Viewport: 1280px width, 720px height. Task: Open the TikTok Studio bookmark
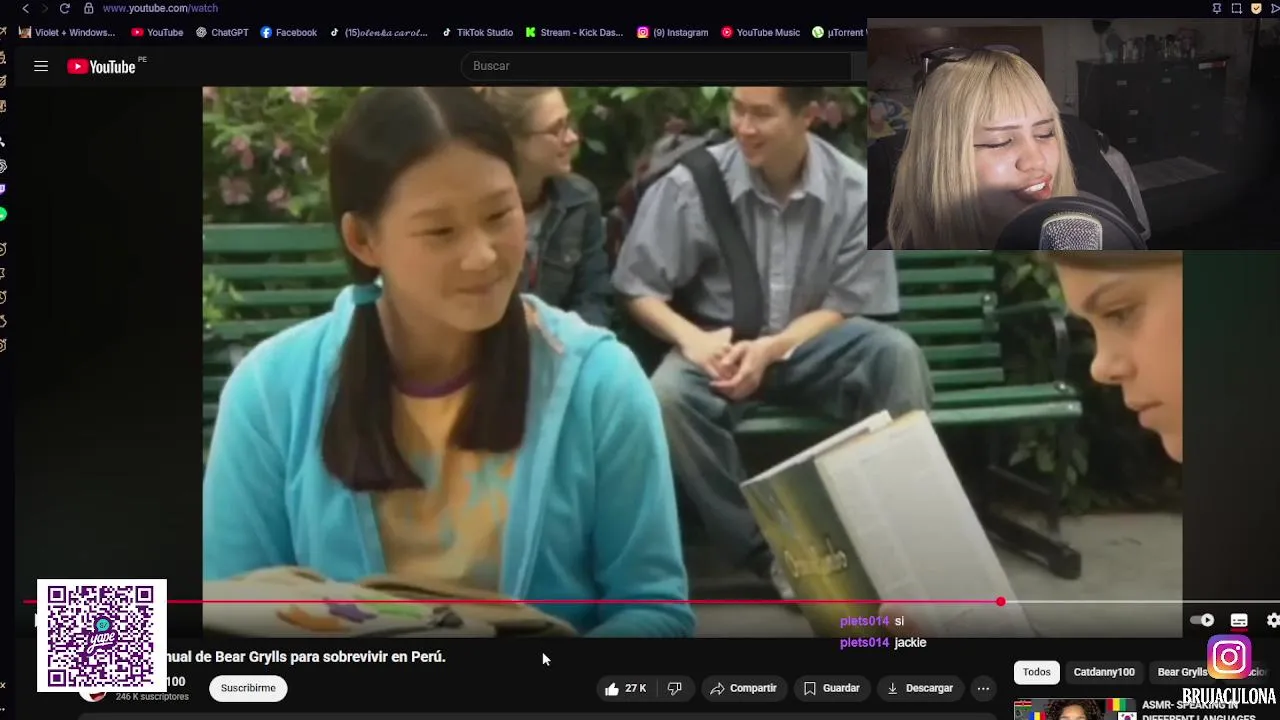point(477,32)
